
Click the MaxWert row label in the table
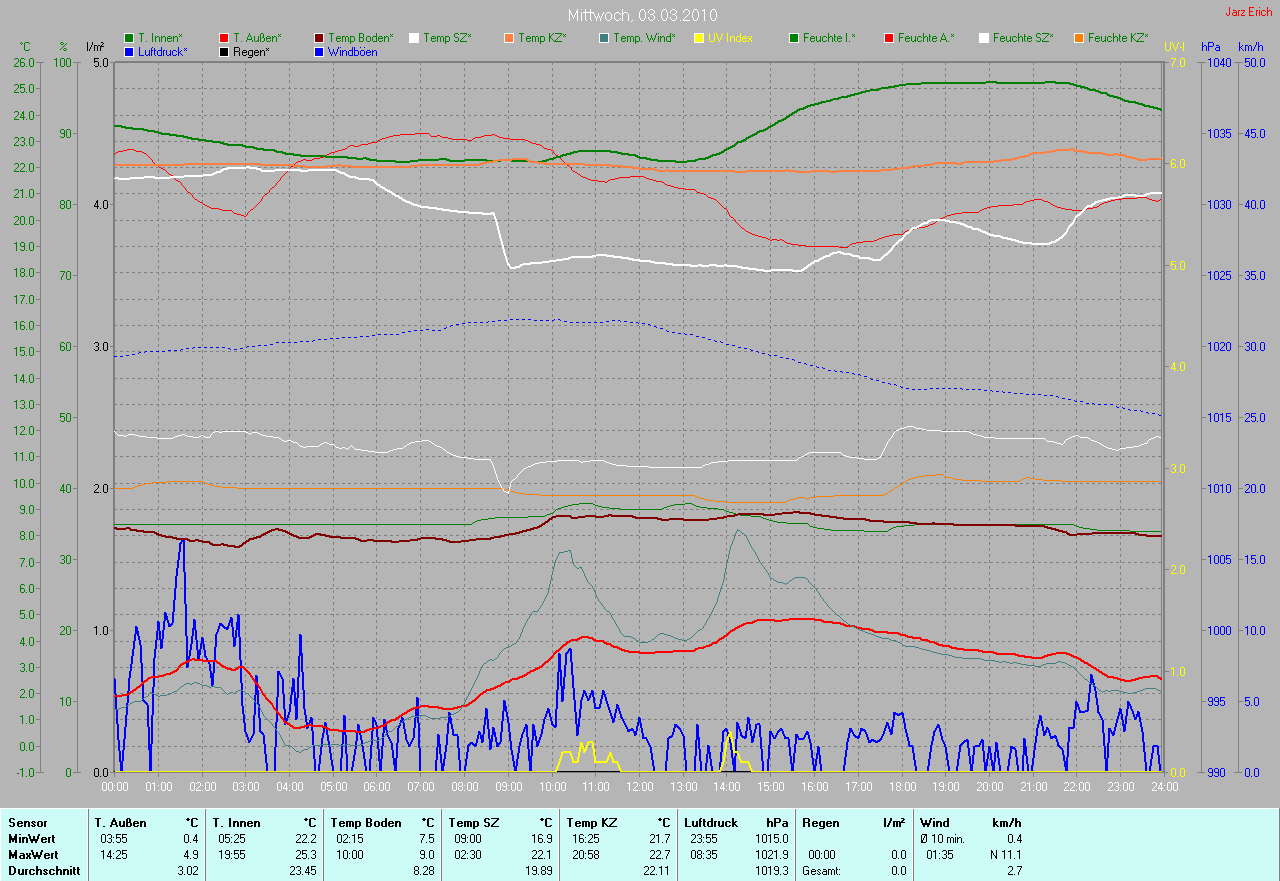point(31,855)
